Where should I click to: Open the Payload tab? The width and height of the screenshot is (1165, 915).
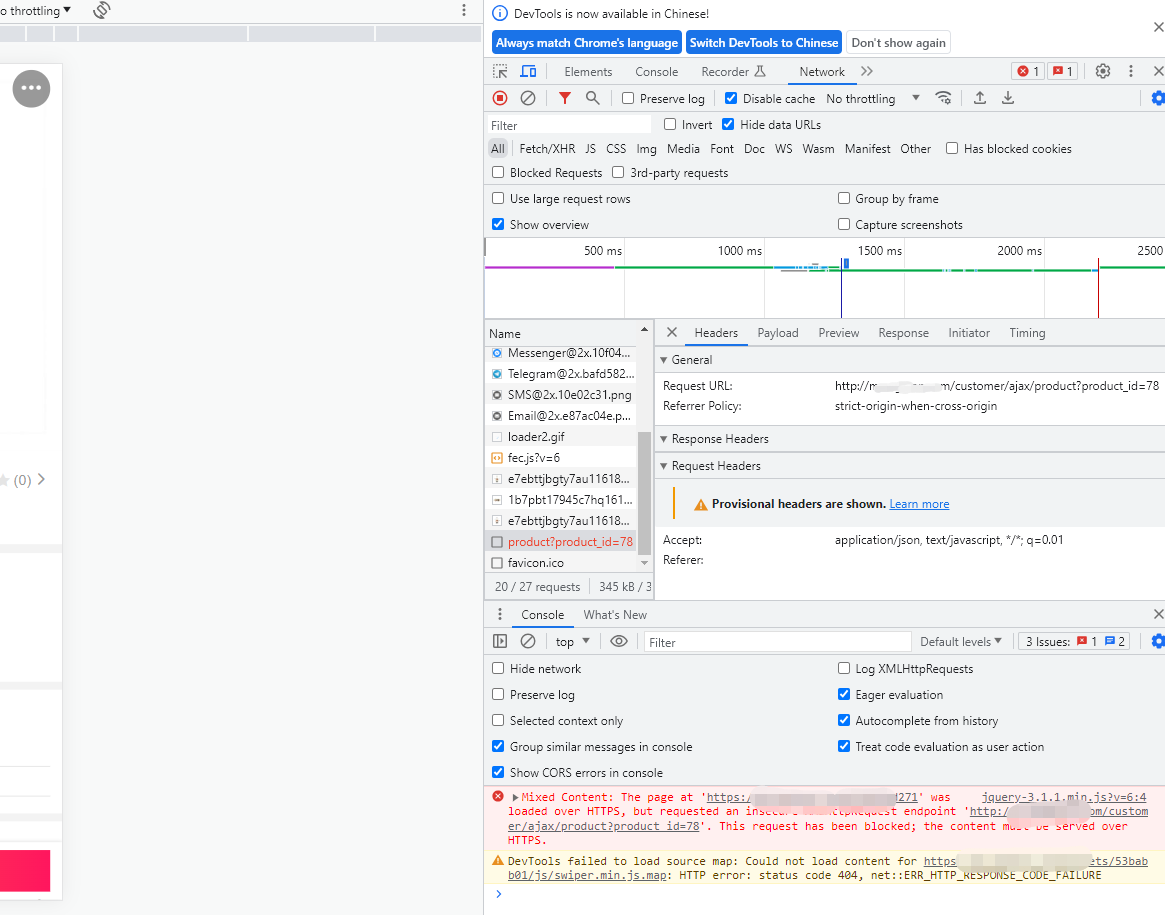(777, 333)
